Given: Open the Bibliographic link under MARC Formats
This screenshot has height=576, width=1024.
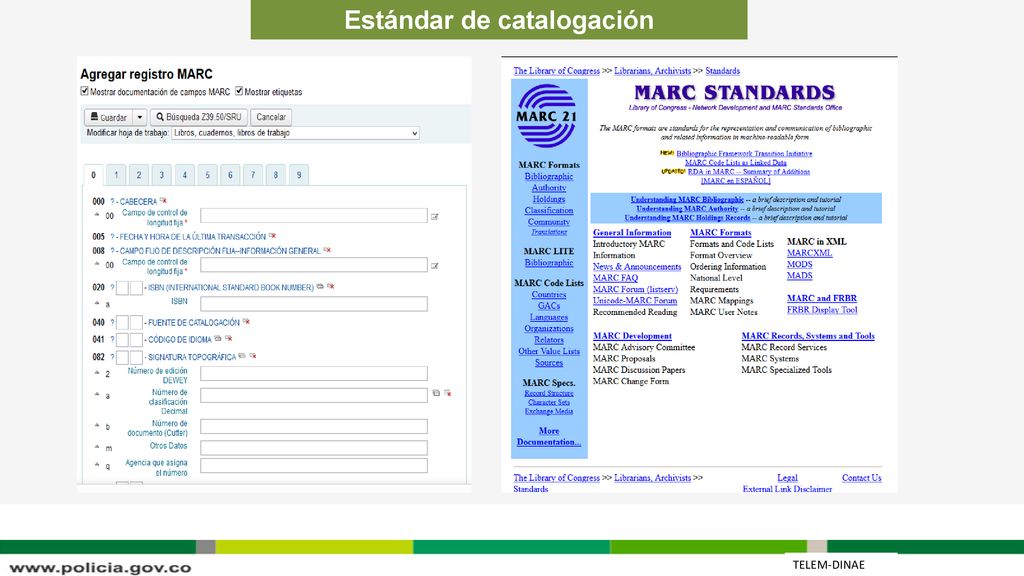Looking at the screenshot, I should coord(549,176).
